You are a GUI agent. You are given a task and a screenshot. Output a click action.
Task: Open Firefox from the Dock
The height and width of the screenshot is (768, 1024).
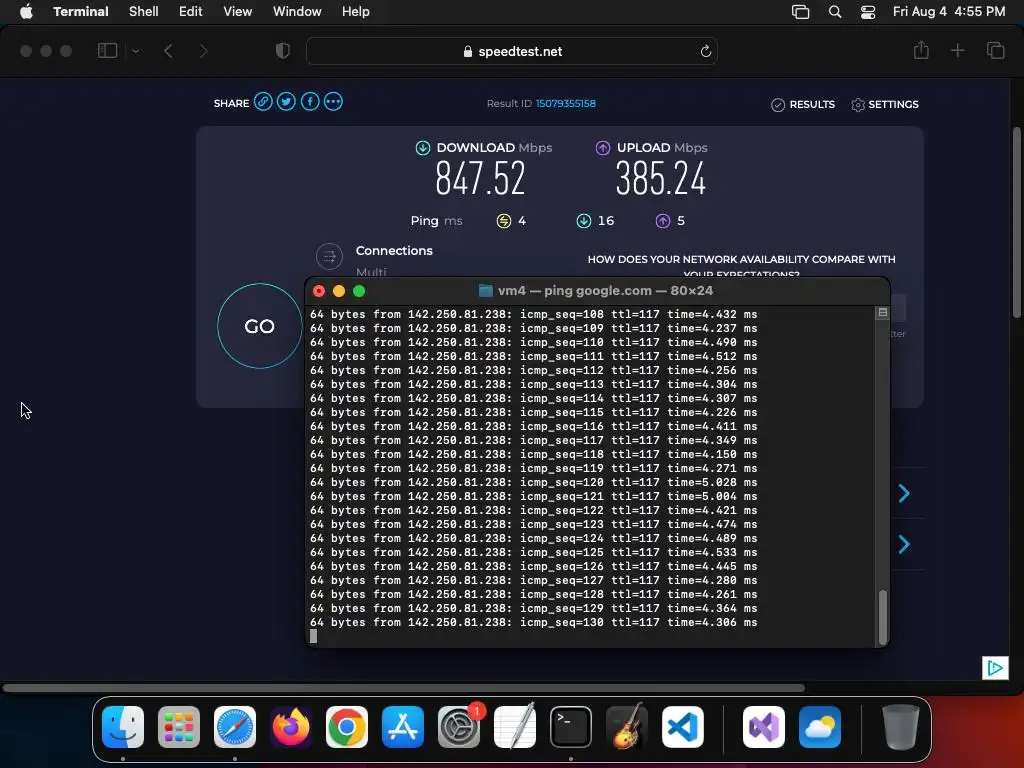291,727
